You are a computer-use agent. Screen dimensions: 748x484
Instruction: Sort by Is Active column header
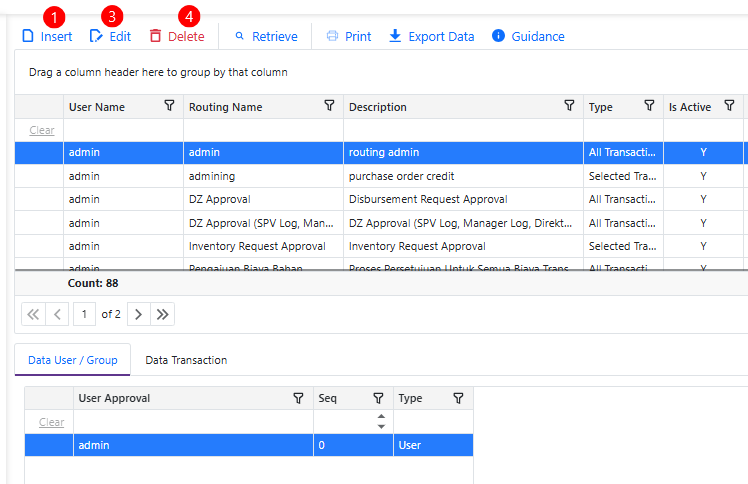pos(690,107)
